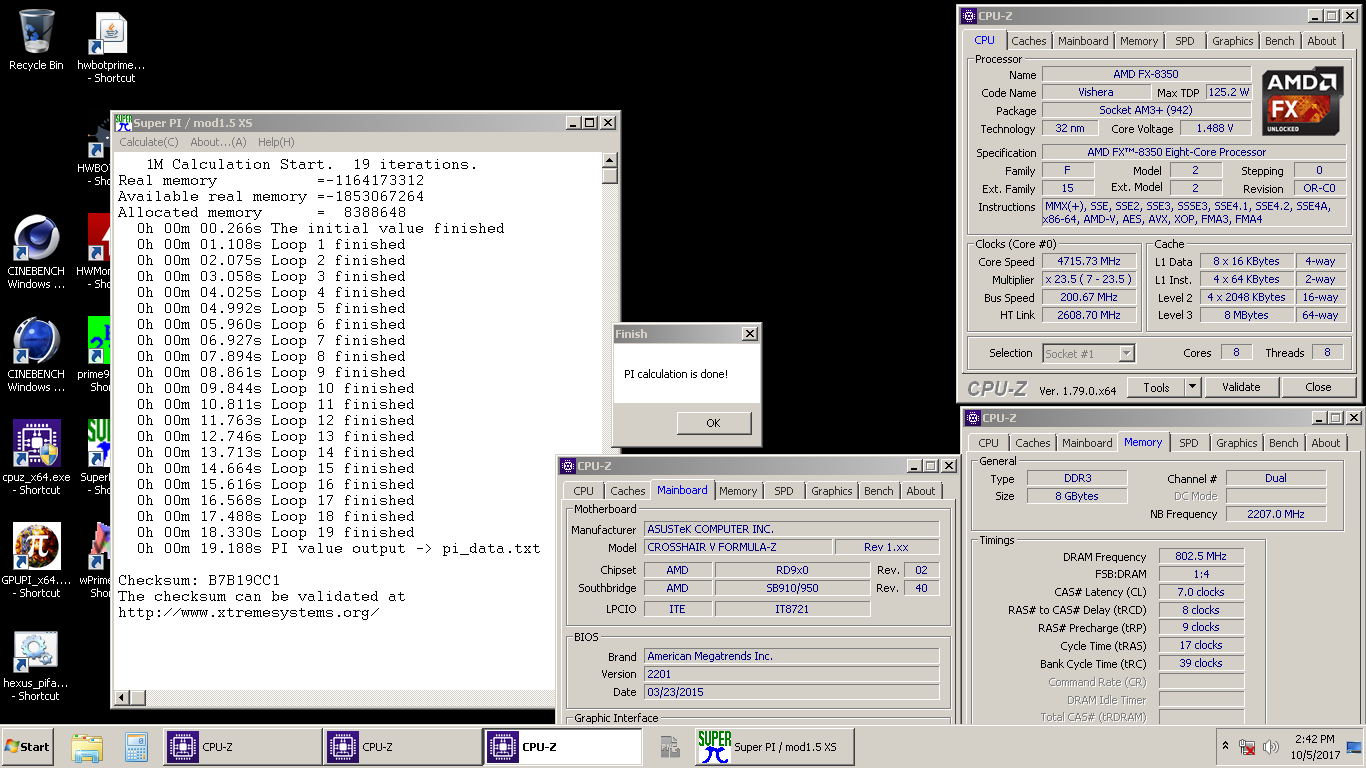The height and width of the screenshot is (768, 1366).
Task: Select Bench tab in Mainboard CPU-Z window
Action: (x=879, y=491)
